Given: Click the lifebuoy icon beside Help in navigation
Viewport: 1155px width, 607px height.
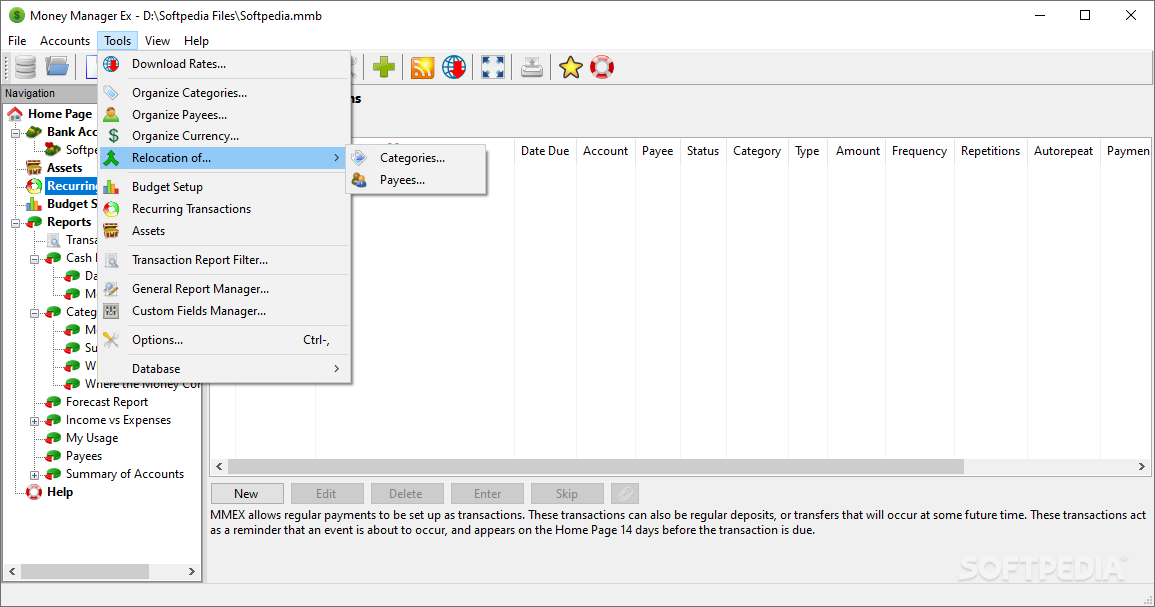Looking at the screenshot, I should [34, 492].
